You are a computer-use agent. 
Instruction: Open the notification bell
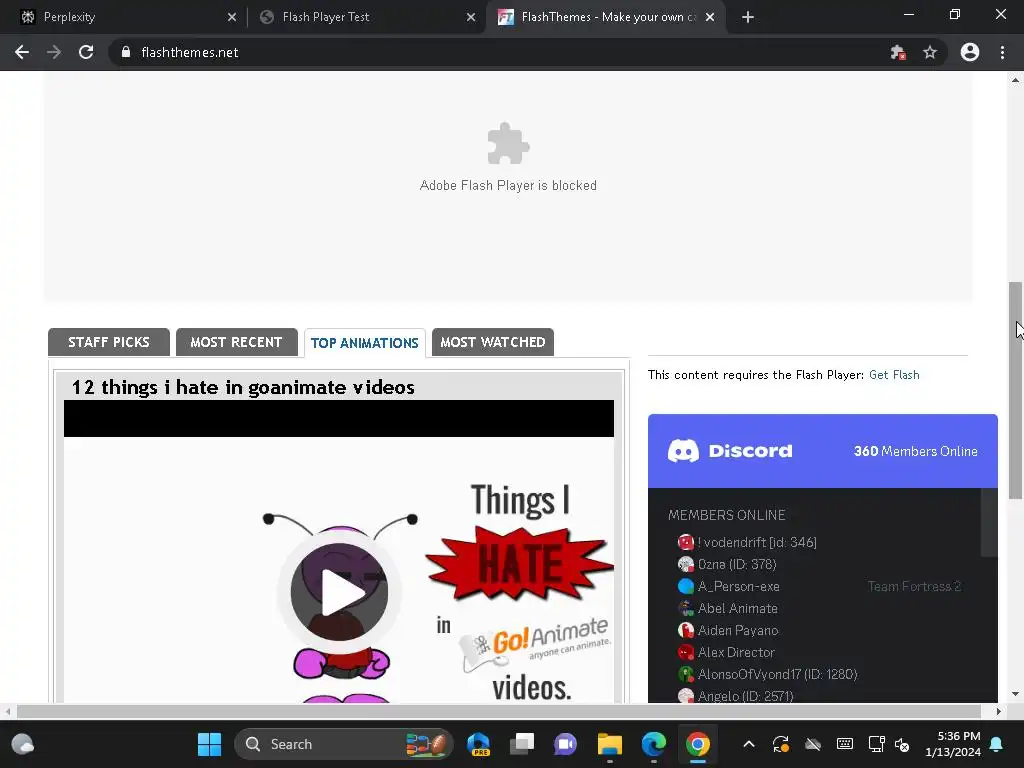click(x=997, y=744)
